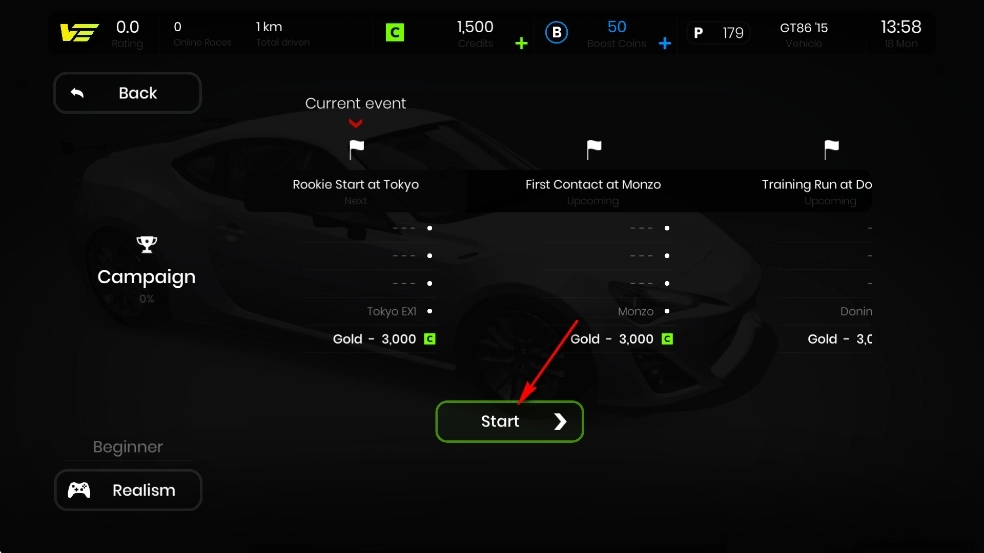Click the green C credits icon

click(395, 33)
